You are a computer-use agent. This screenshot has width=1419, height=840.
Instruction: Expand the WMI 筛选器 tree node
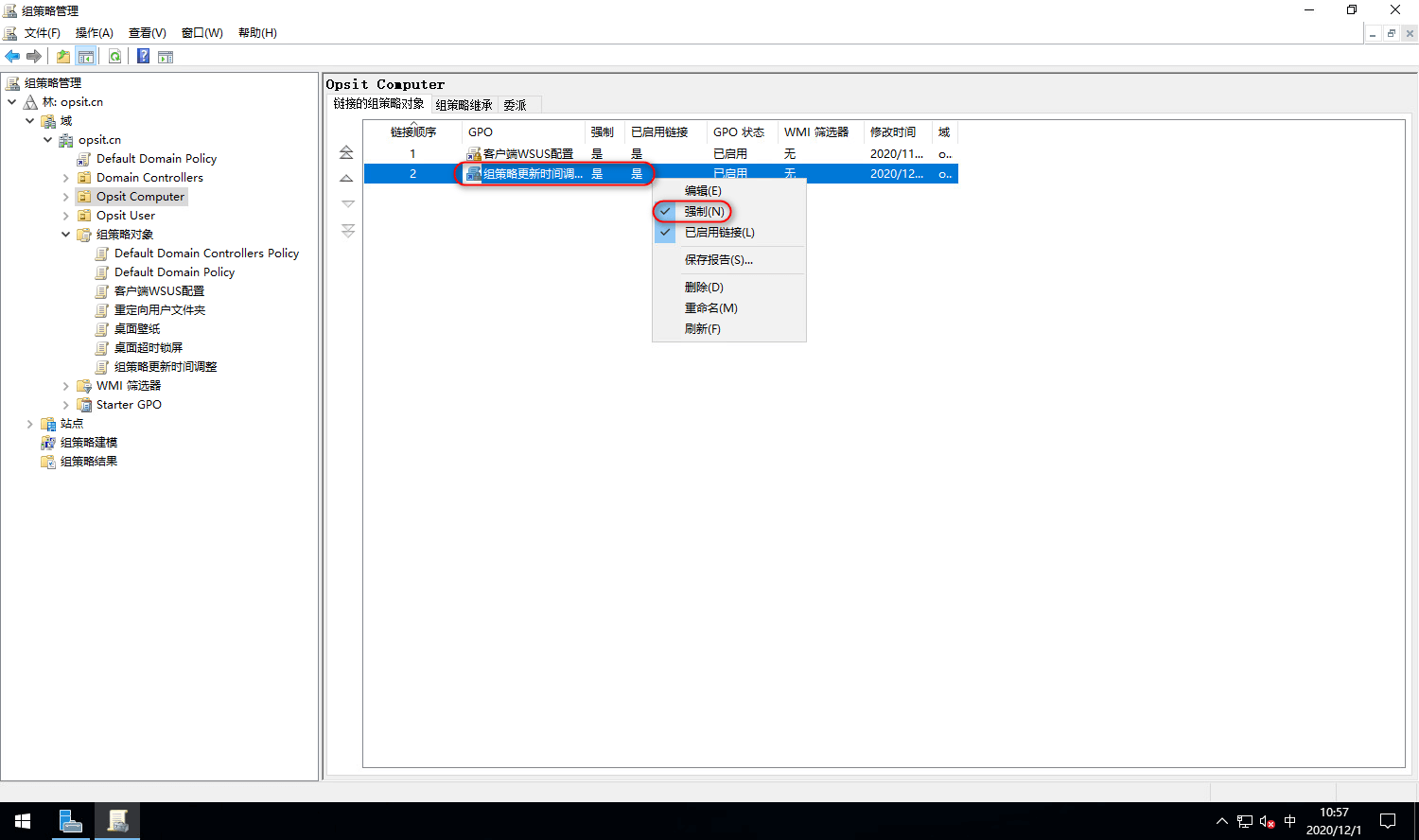click(x=64, y=385)
